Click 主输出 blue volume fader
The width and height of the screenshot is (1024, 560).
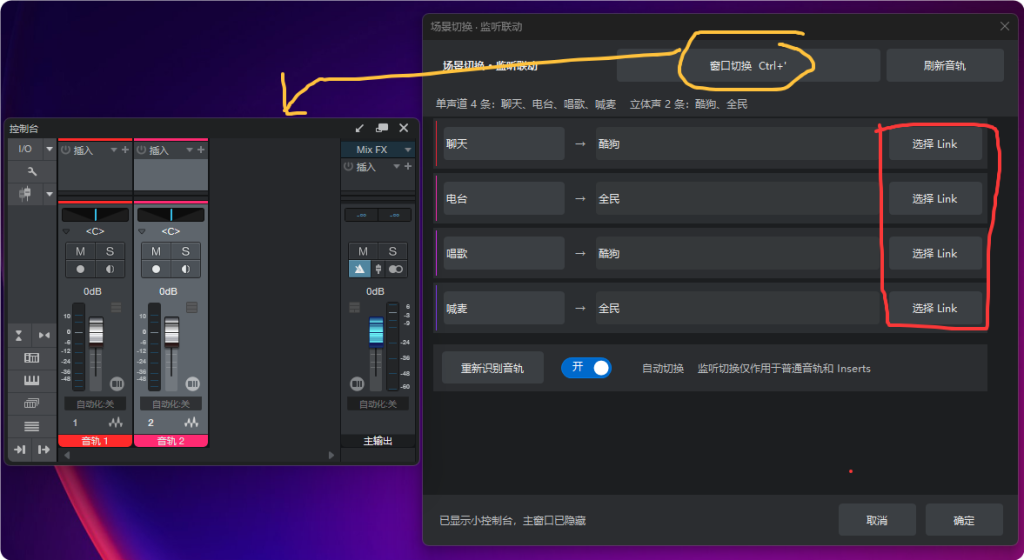pos(376,331)
